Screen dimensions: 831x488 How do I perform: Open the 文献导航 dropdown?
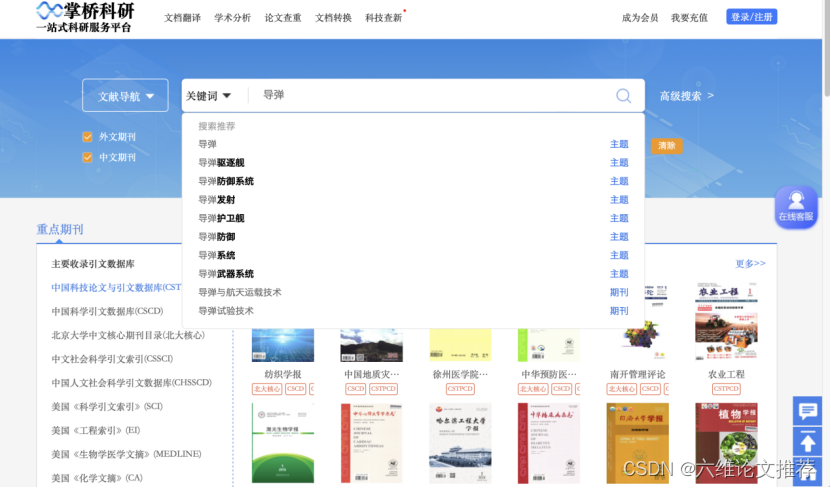tap(125, 96)
